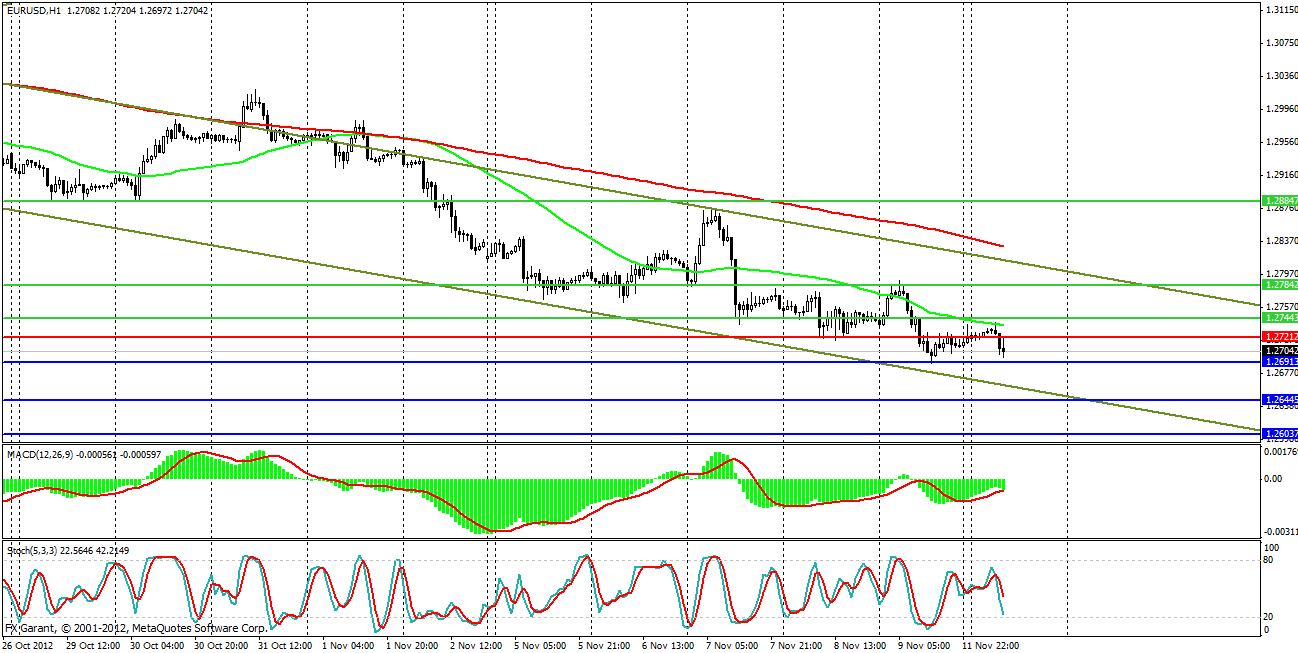Click the red 1.27212 price level tag
Screen dimensions: 1298x653
tap(1279, 337)
